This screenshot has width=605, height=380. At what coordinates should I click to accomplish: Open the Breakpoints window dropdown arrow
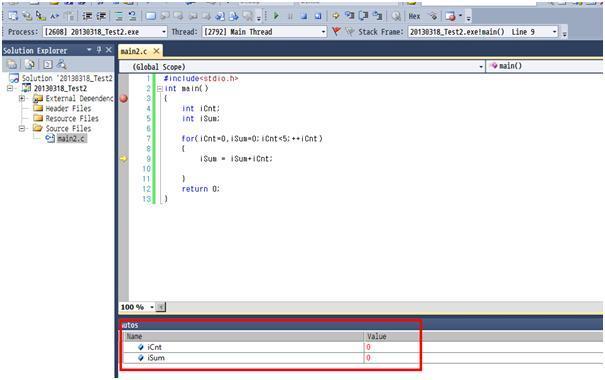pyautogui.click(x=460, y=16)
